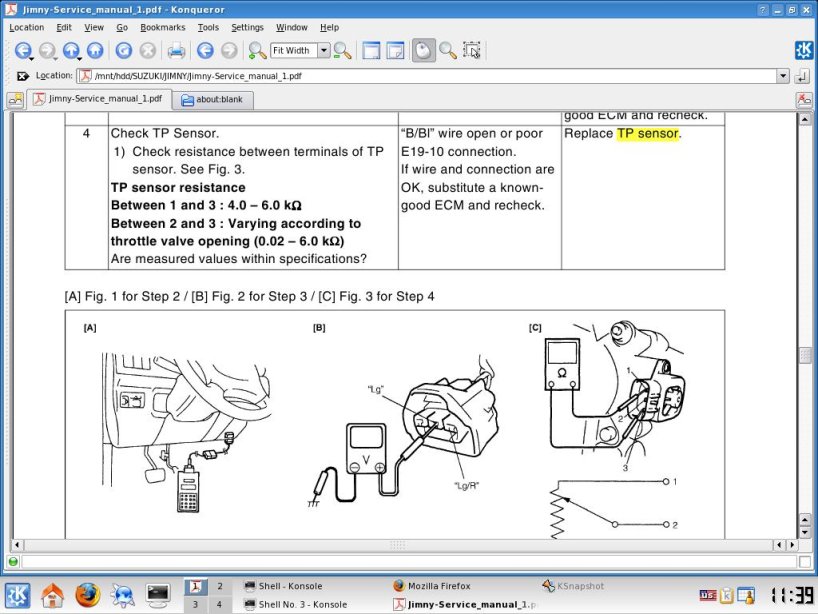Click the vertical scrollbar handle
This screenshot has width=818, height=614.
805,356
